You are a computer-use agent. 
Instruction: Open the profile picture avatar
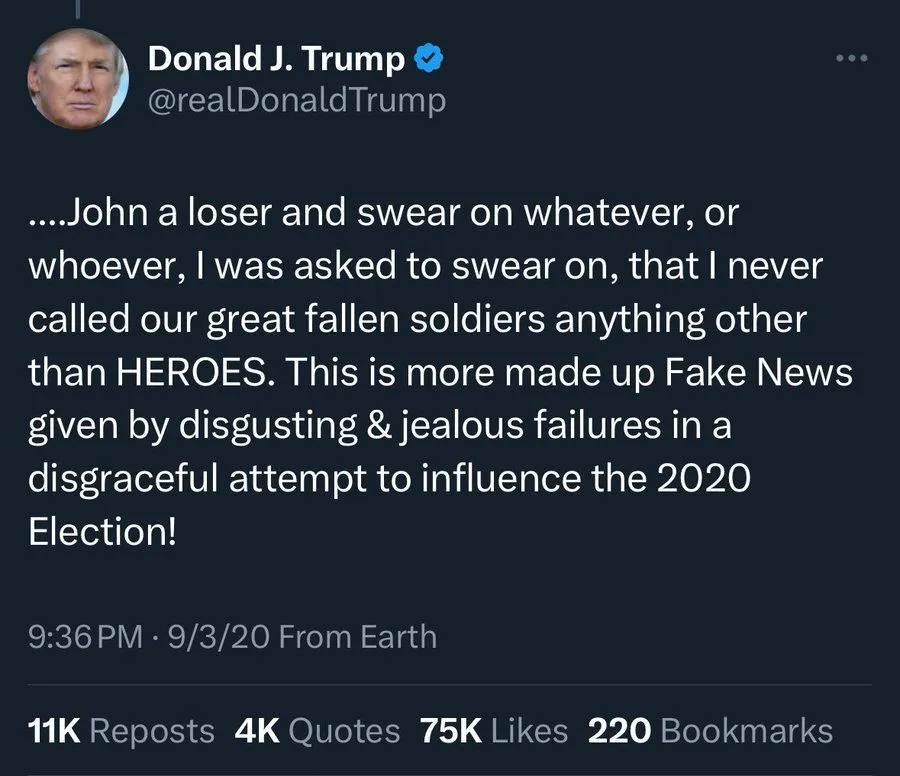(77, 79)
